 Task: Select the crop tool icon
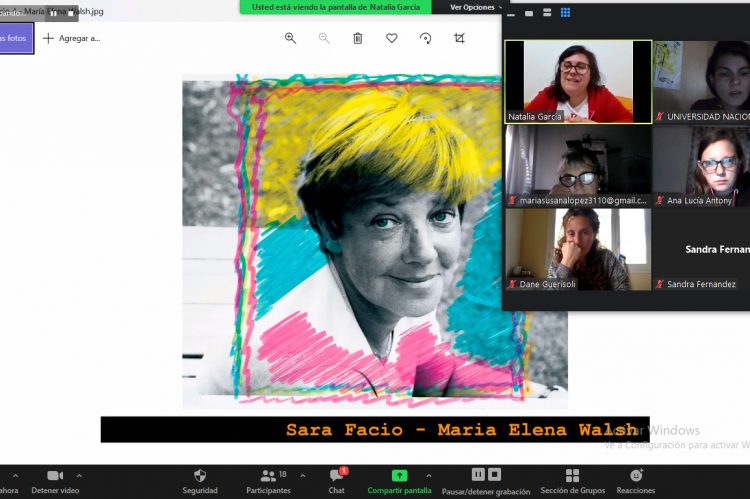459,38
